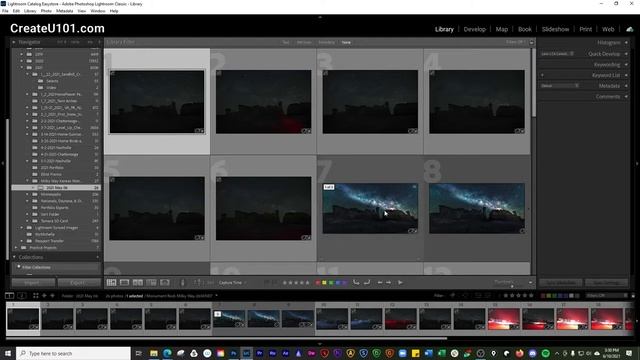Open the Metadata menu

(64, 11)
